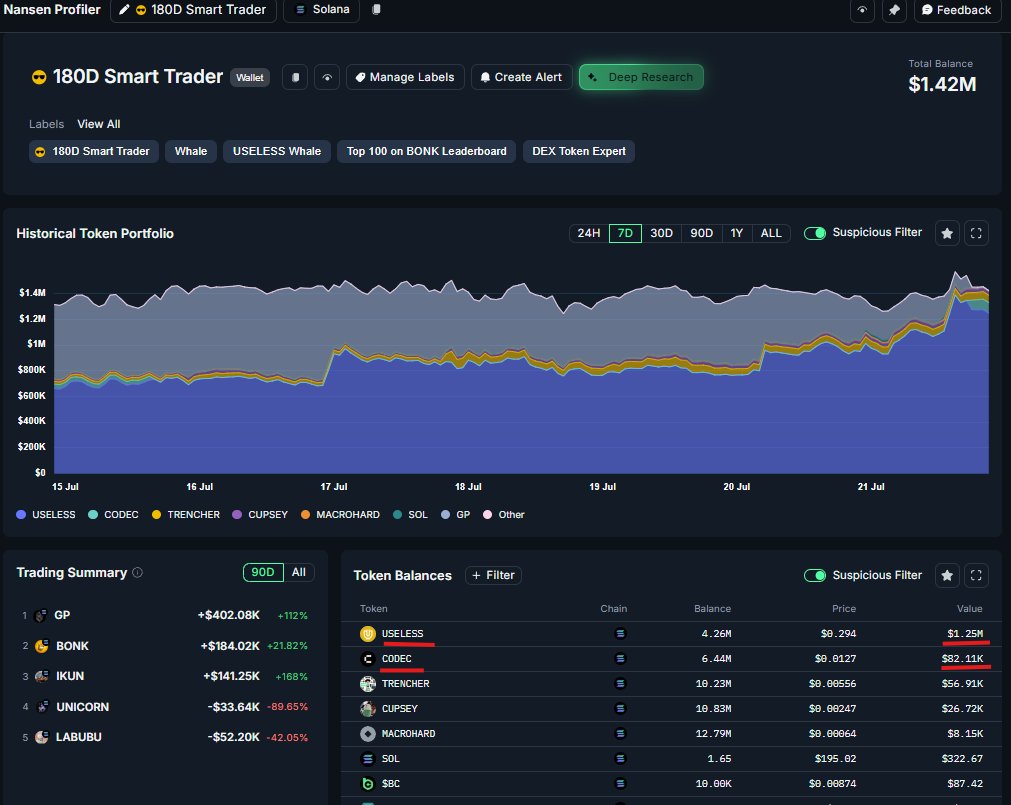Viewport: 1011px width, 805px height.
Task: Click CUPSEY token icon in balances table
Action: pos(368,709)
